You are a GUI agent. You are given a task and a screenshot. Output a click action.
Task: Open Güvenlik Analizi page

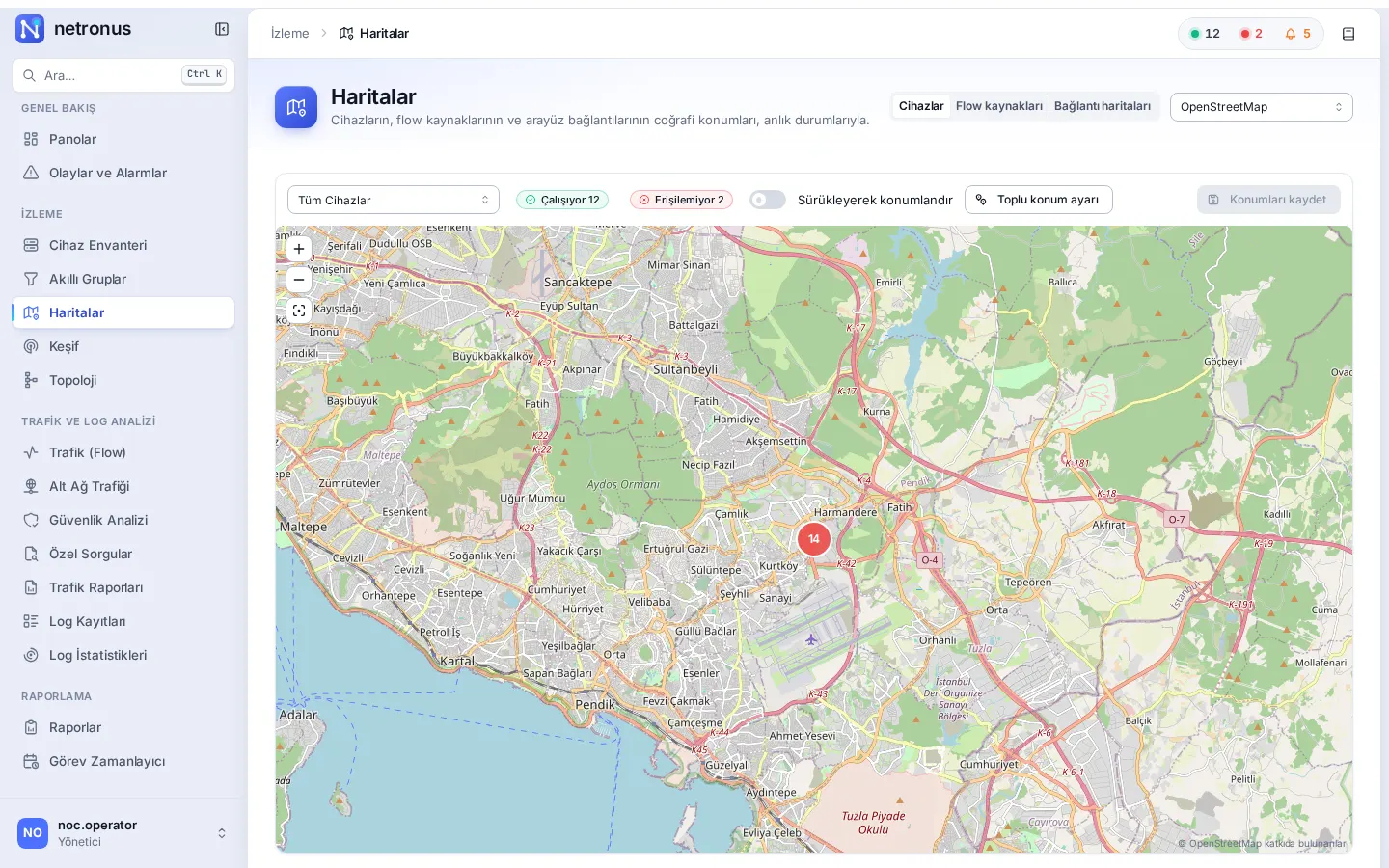pyautogui.click(x=123, y=520)
